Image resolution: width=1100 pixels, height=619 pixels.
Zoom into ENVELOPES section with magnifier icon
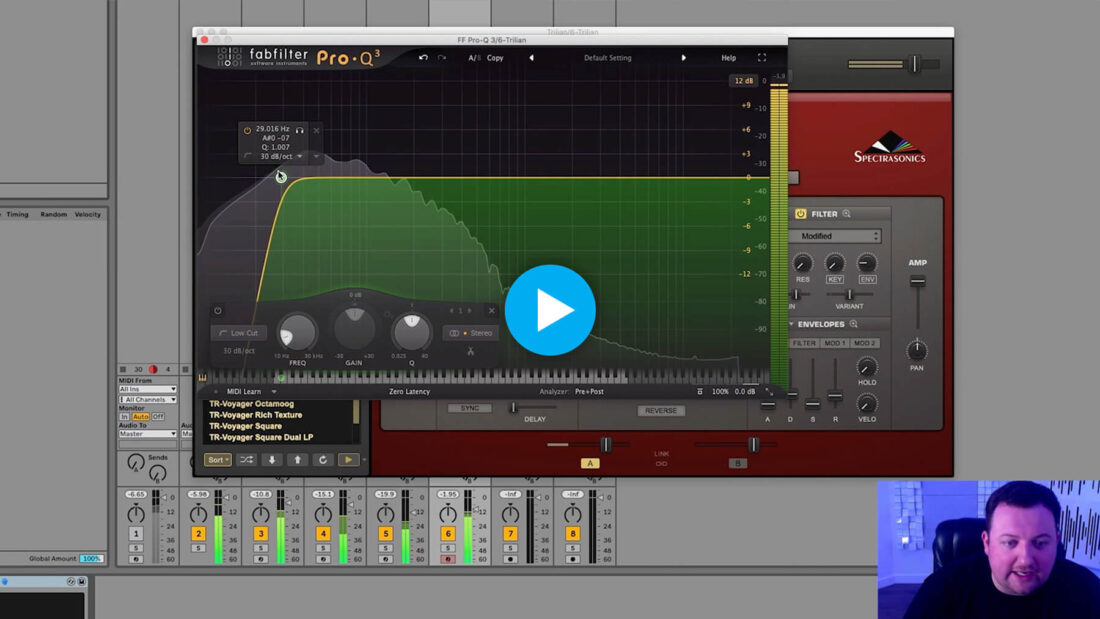pyautogui.click(x=854, y=324)
